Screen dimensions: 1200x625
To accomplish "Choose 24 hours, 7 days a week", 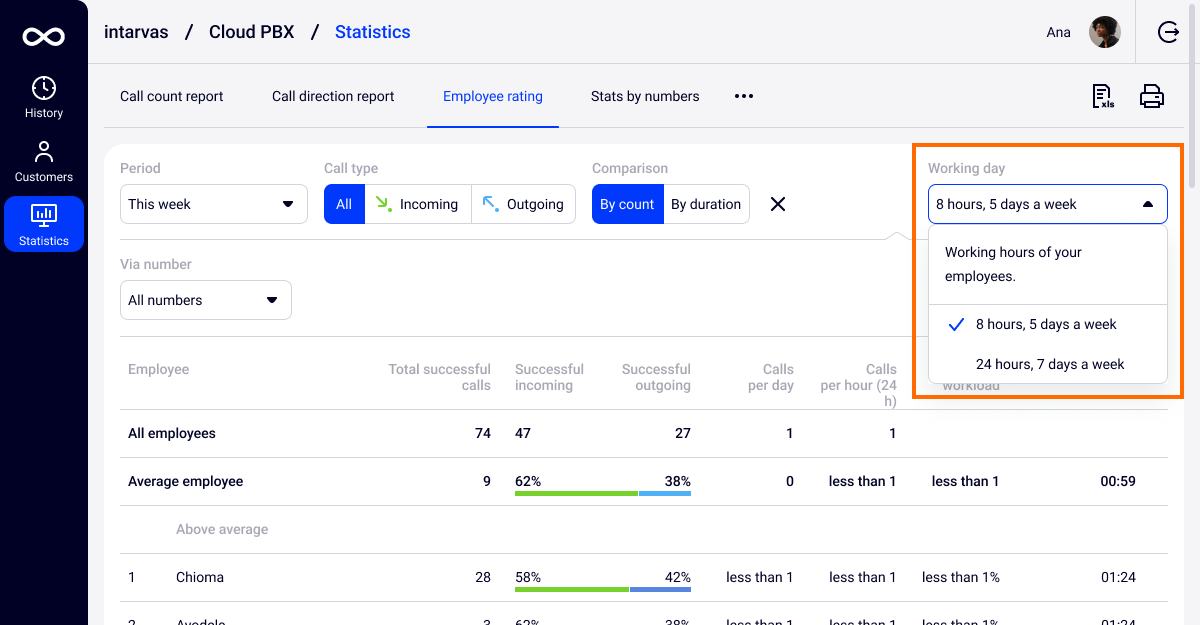I will pyautogui.click(x=1049, y=364).
